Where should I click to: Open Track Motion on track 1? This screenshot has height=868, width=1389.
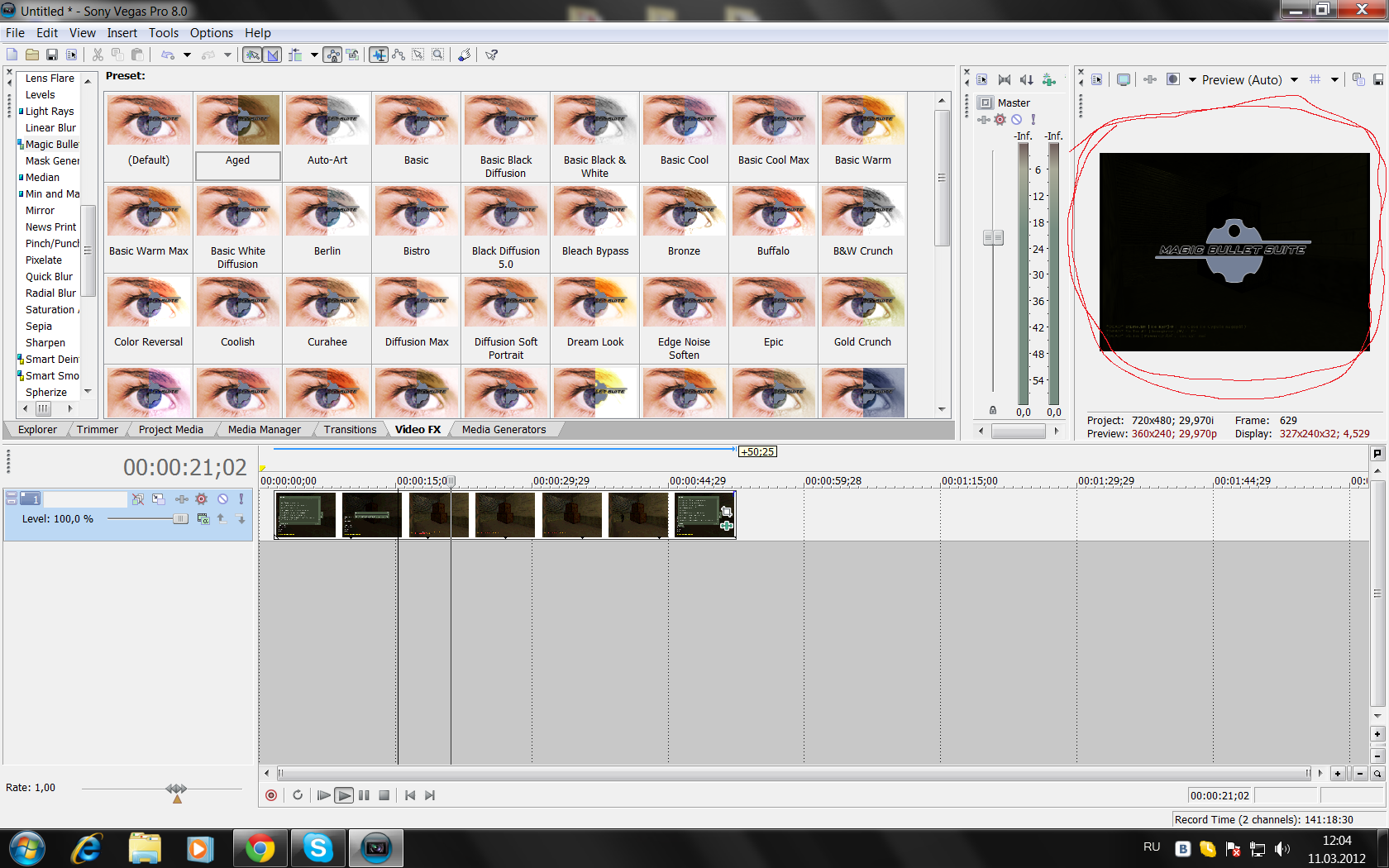coord(159,499)
